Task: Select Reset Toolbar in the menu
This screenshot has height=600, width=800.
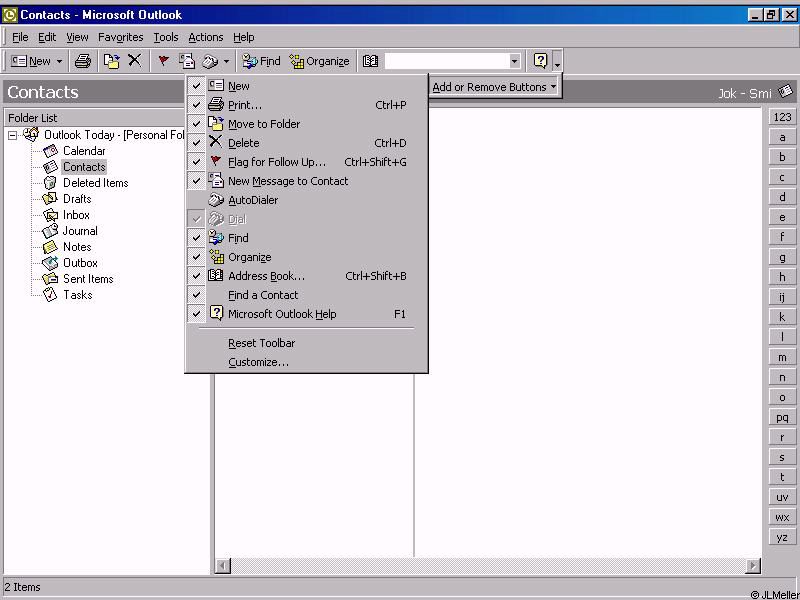Action: [x=261, y=343]
